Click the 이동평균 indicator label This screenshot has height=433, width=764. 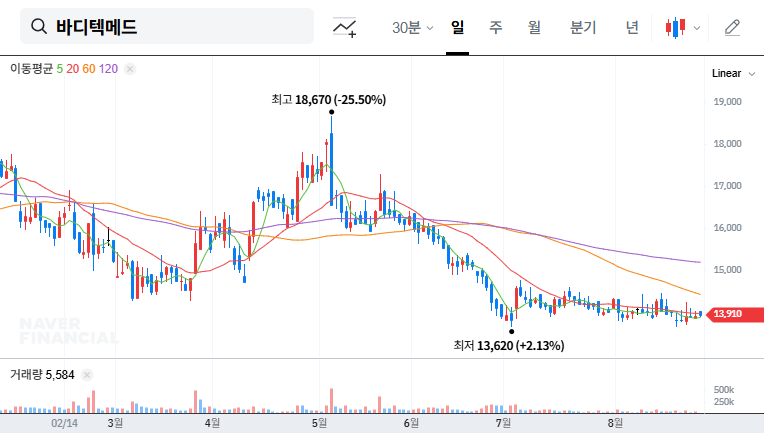pos(31,69)
